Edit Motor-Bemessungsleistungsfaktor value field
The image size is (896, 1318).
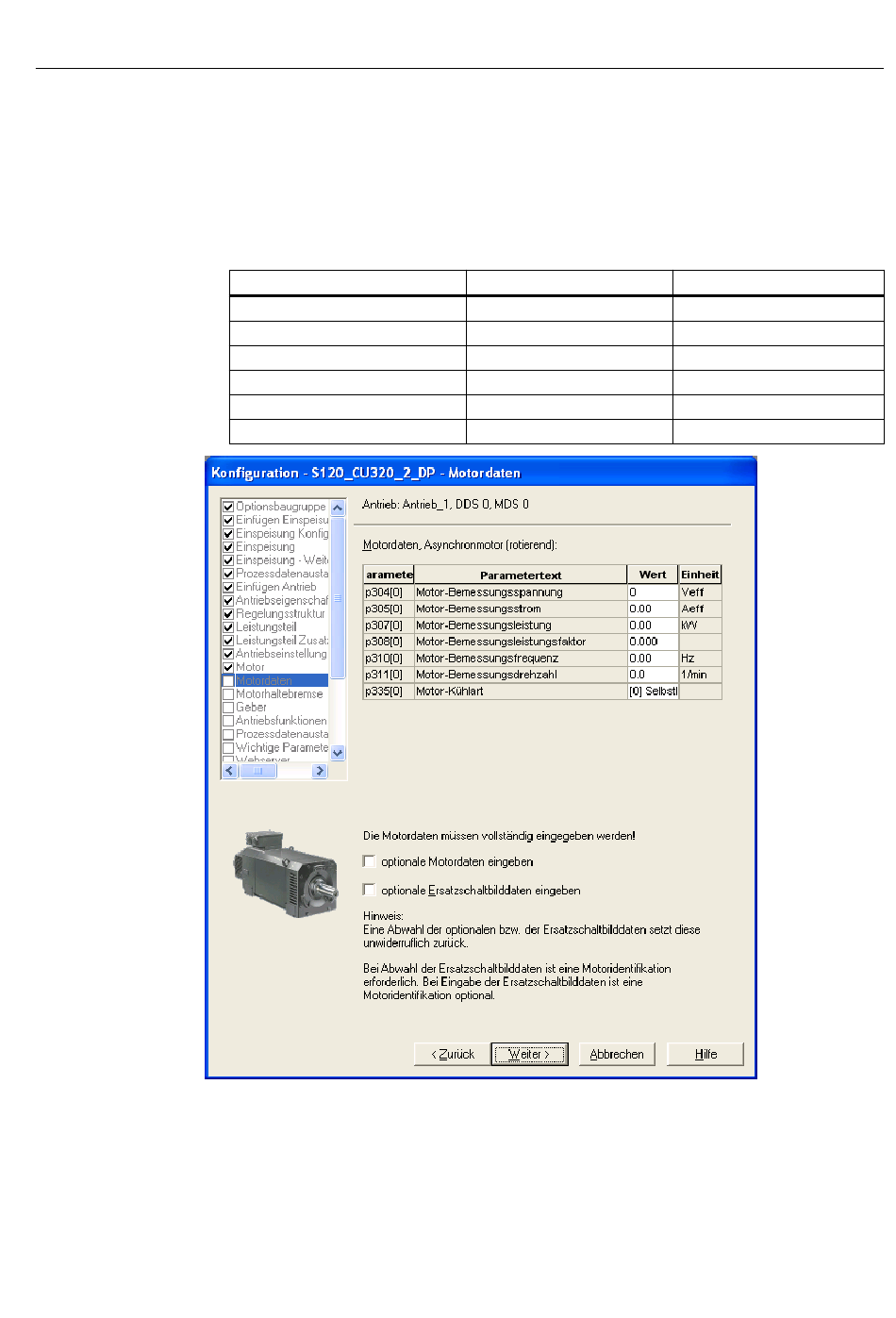pyautogui.click(x=653, y=642)
